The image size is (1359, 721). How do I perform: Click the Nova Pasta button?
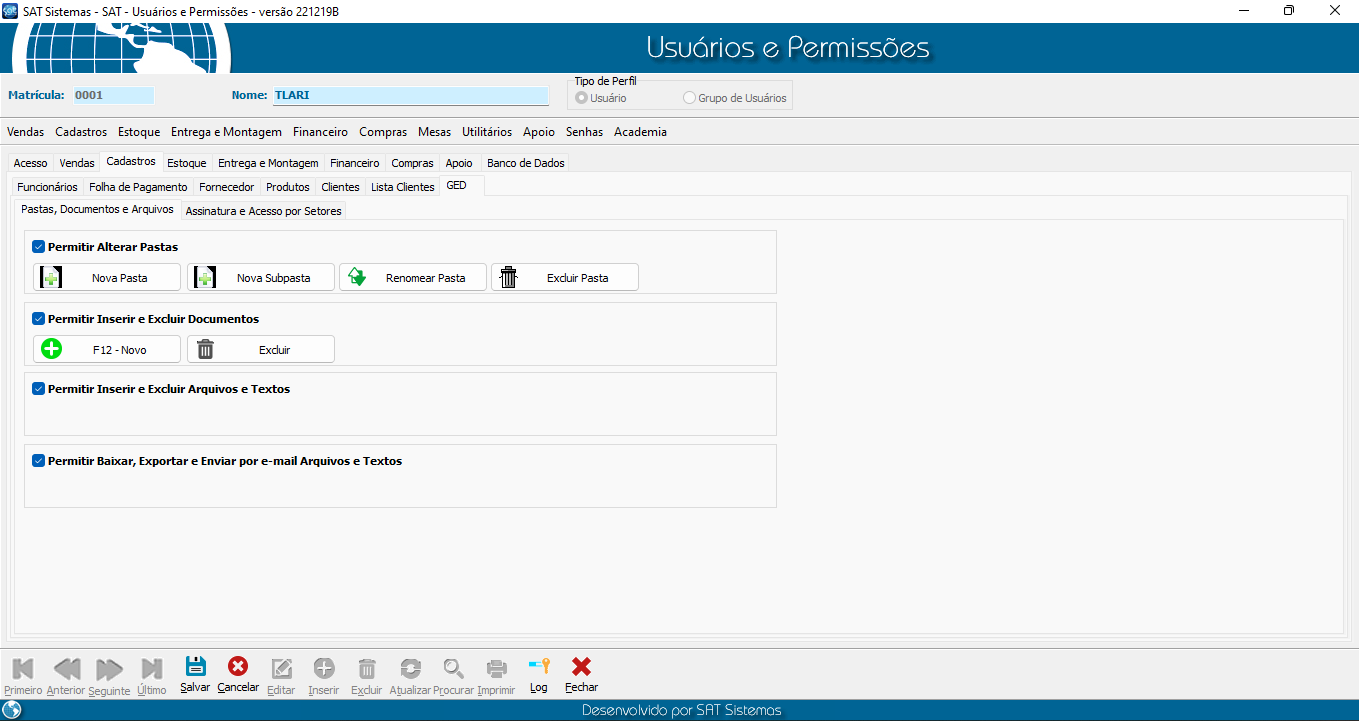(x=107, y=278)
